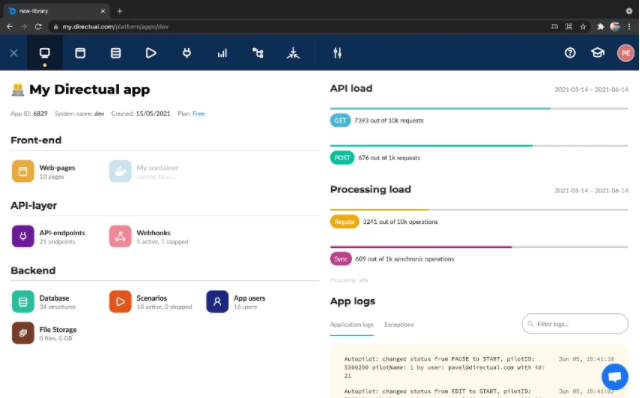Click the Regular operations progress bar

click(x=479, y=210)
